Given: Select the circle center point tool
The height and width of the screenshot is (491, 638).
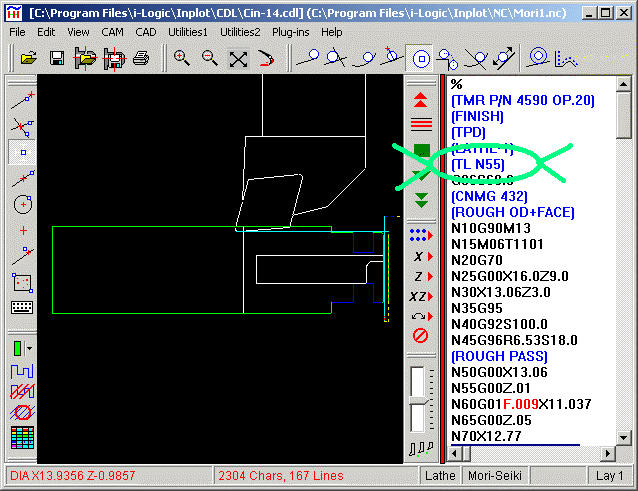Looking at the screenshot, I should click(x=22, y=204).
